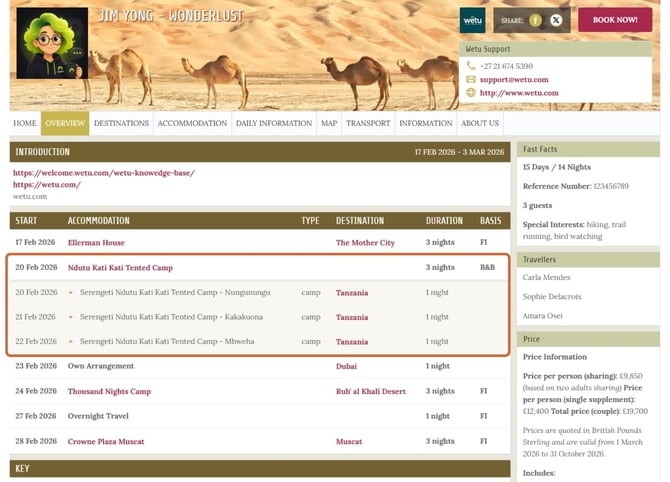Screen dimensions: 670x482
Task: Open the https://wetu.com/ introduction link
Action: click(47, 185)
